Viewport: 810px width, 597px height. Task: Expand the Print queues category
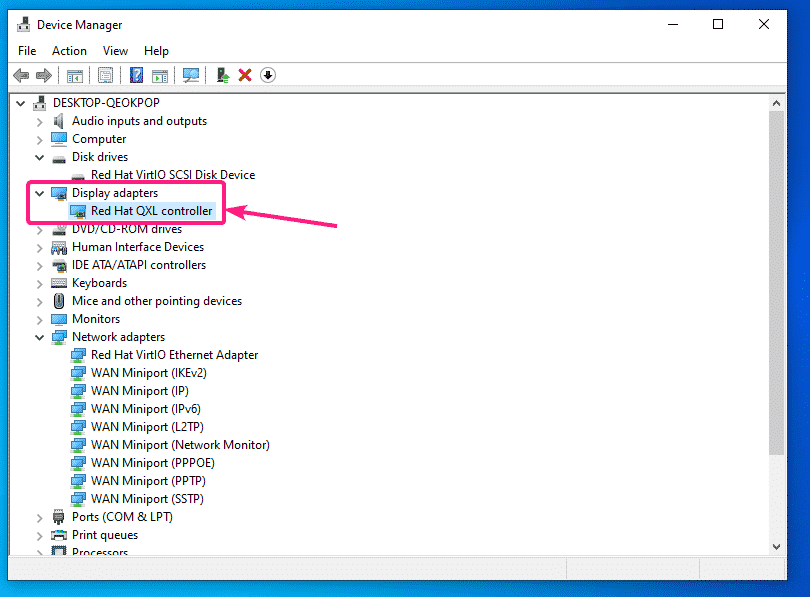[x=40, y=536]
